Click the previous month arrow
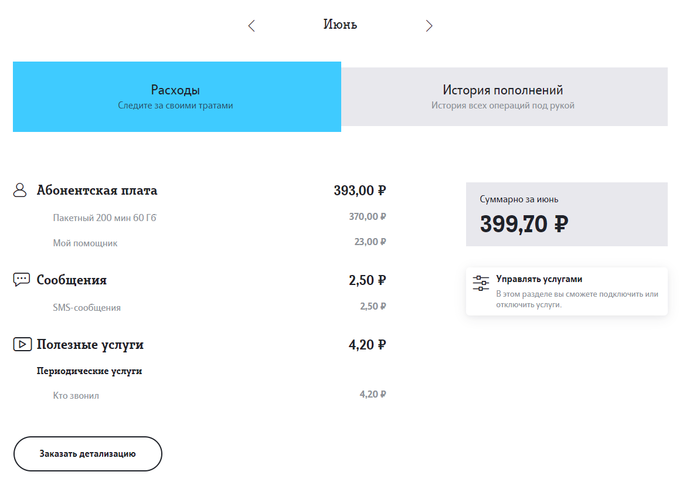This screenshot has height=482, width=700. [x=251, y=26]
